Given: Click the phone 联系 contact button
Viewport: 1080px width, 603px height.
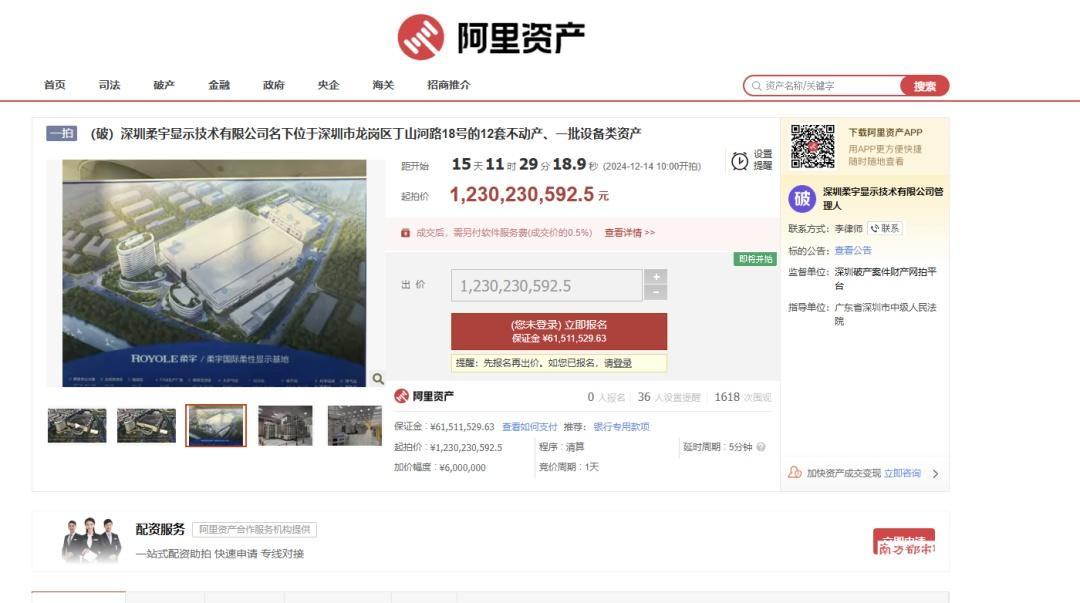Looking at the screenshot, I should pyautogui.click(x=884, y=228).
